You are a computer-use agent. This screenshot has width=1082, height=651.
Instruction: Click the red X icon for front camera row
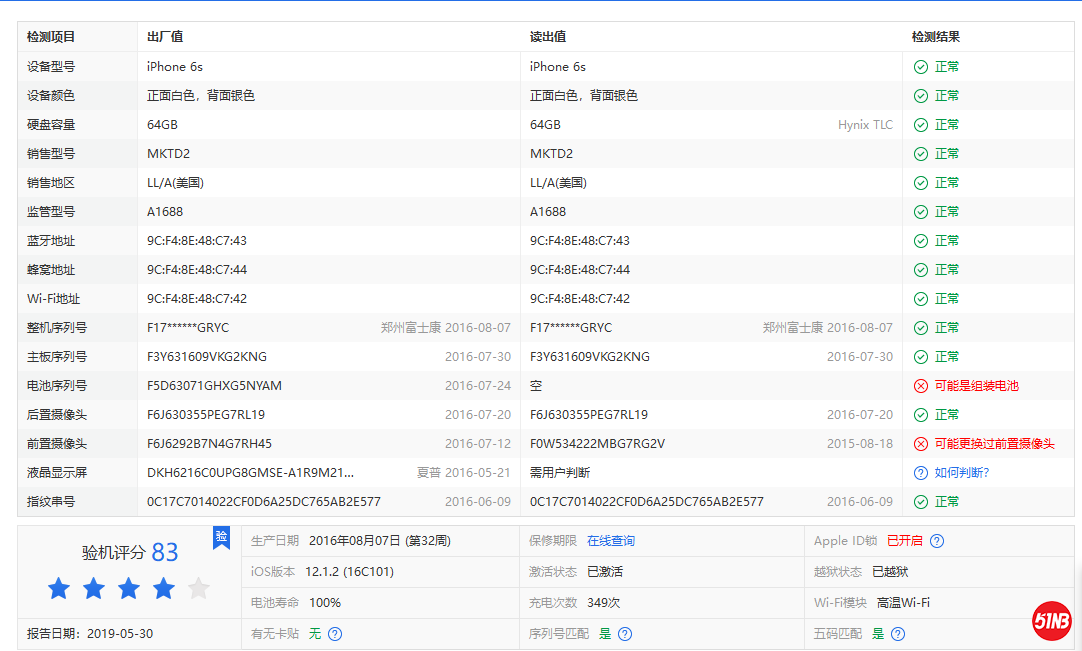(x=921, y=444)
